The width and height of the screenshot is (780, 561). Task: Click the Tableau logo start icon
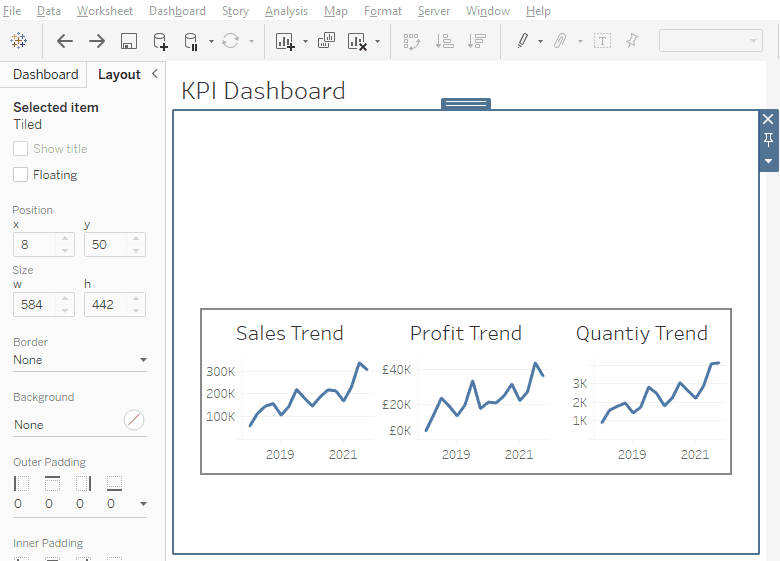19,41
